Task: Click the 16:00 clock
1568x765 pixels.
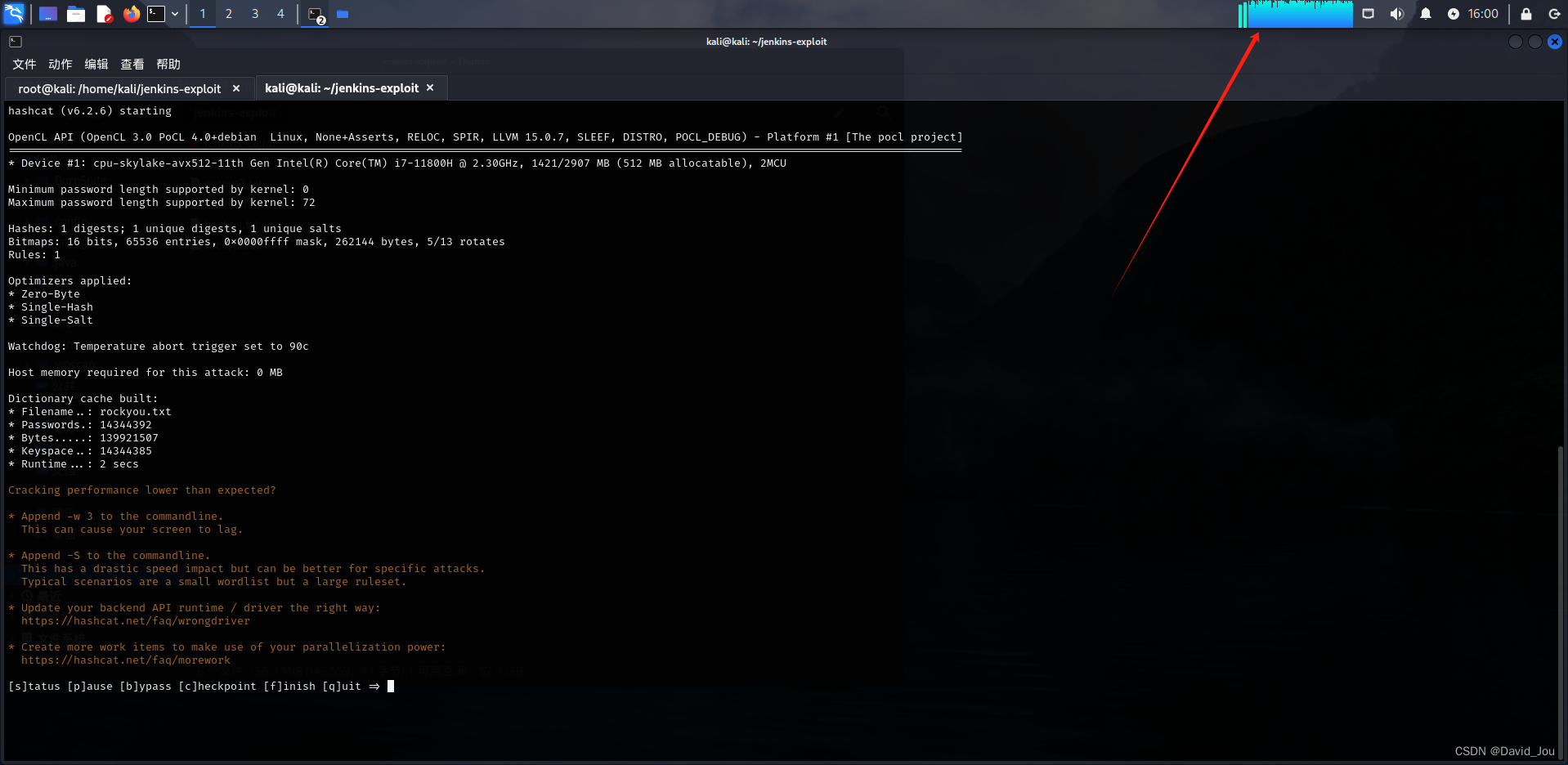Action: [1483, 14]
